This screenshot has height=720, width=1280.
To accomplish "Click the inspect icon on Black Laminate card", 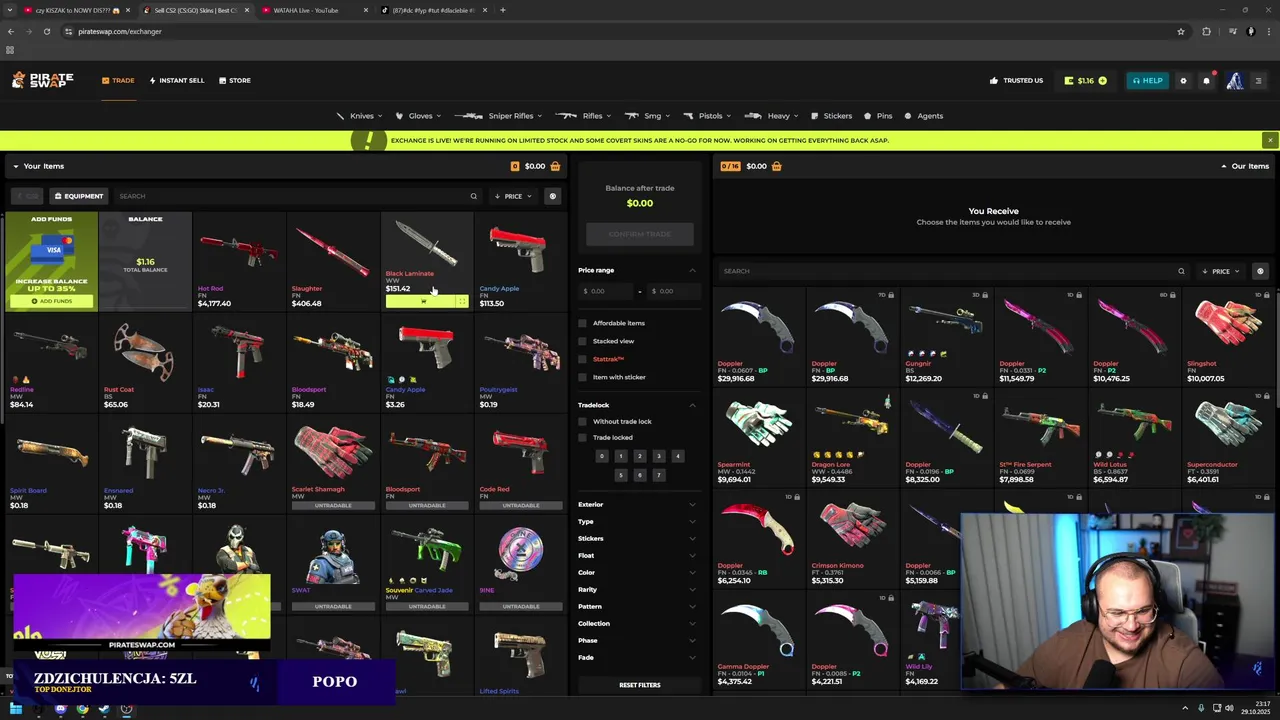I will pyautogui.click(x=462, y=301).
